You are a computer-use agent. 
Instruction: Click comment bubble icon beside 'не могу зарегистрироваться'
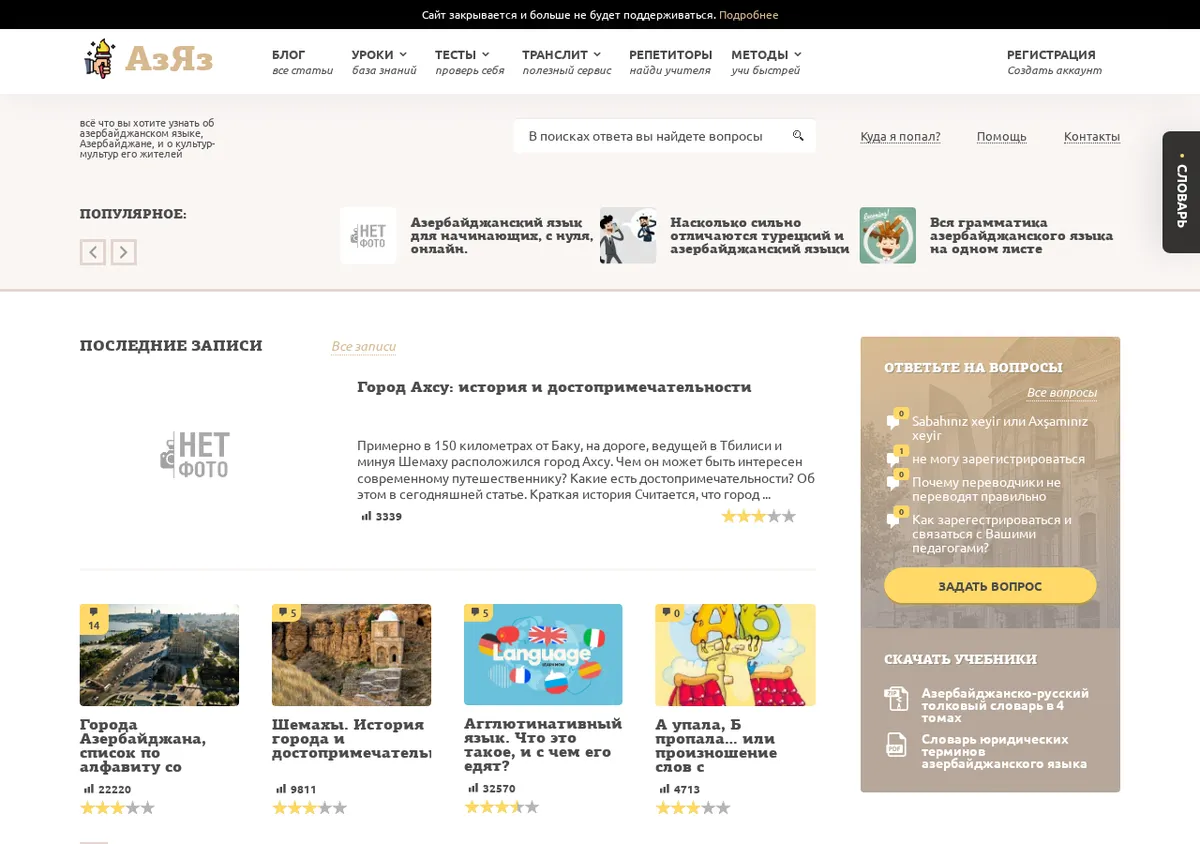click(x=893, y=459)
